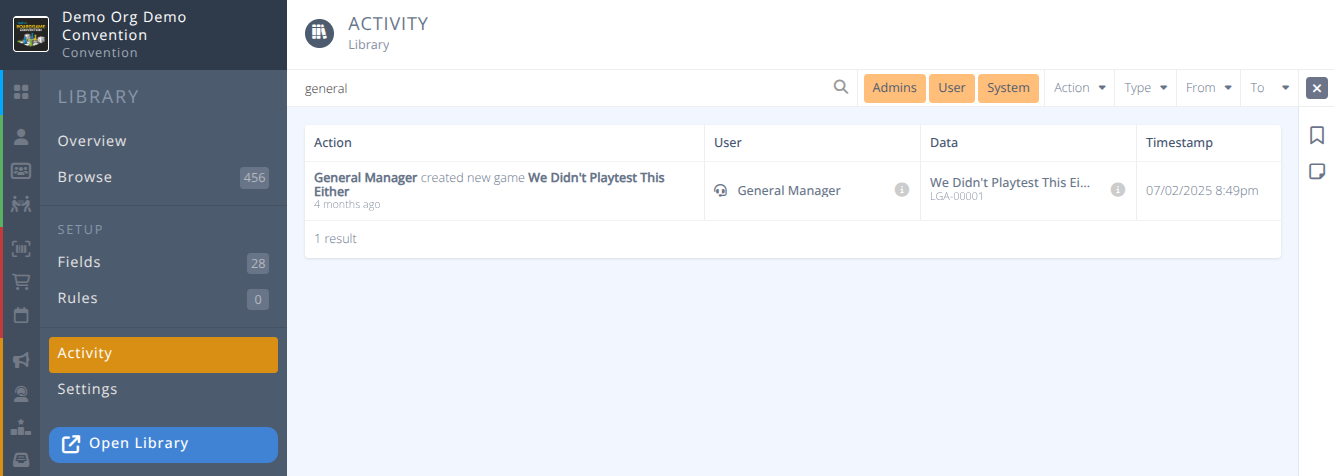Viewport: 1334px width, 476px height.
Task: Click the Data column header
Action: [x=944, y=143]
